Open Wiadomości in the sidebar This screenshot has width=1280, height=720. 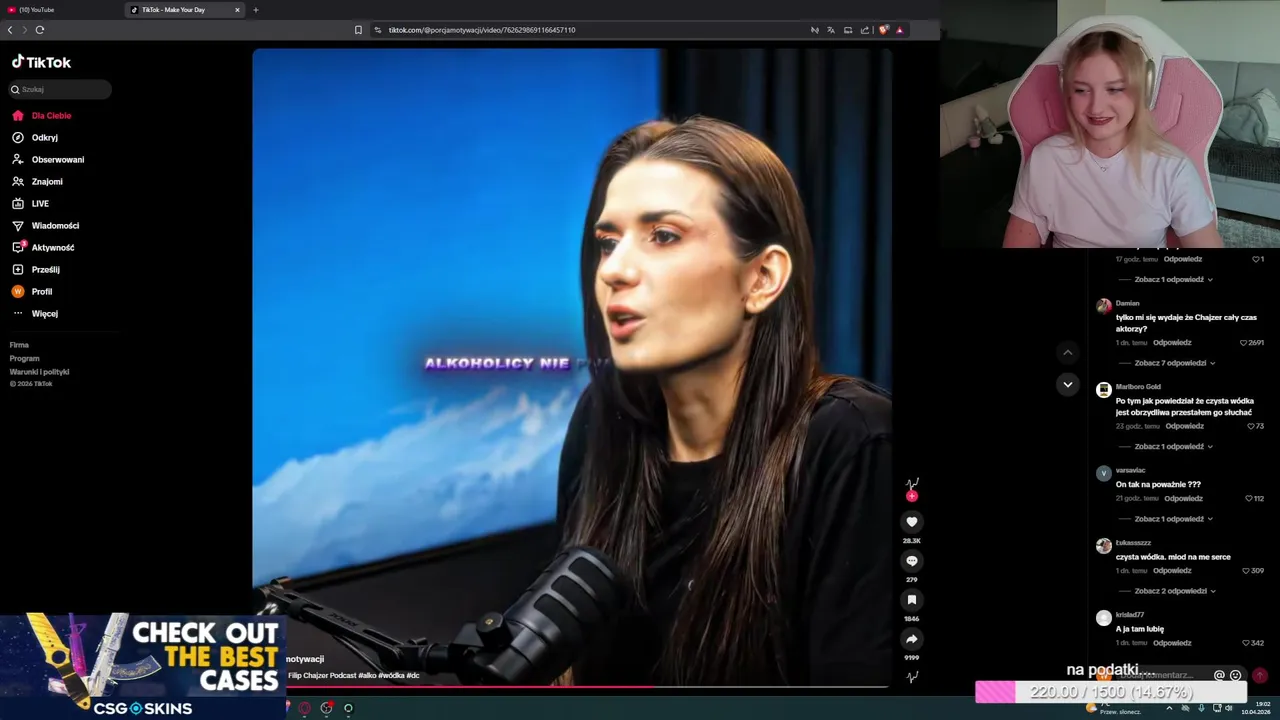(45, 226)
